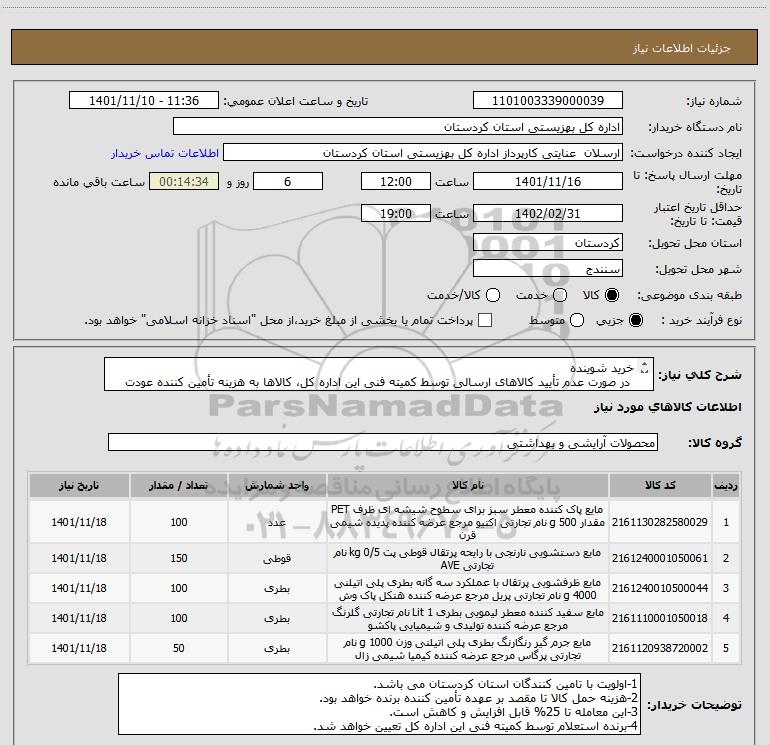Click the deadline time field 12:00
770x745 pixels.
pos(396,181)
